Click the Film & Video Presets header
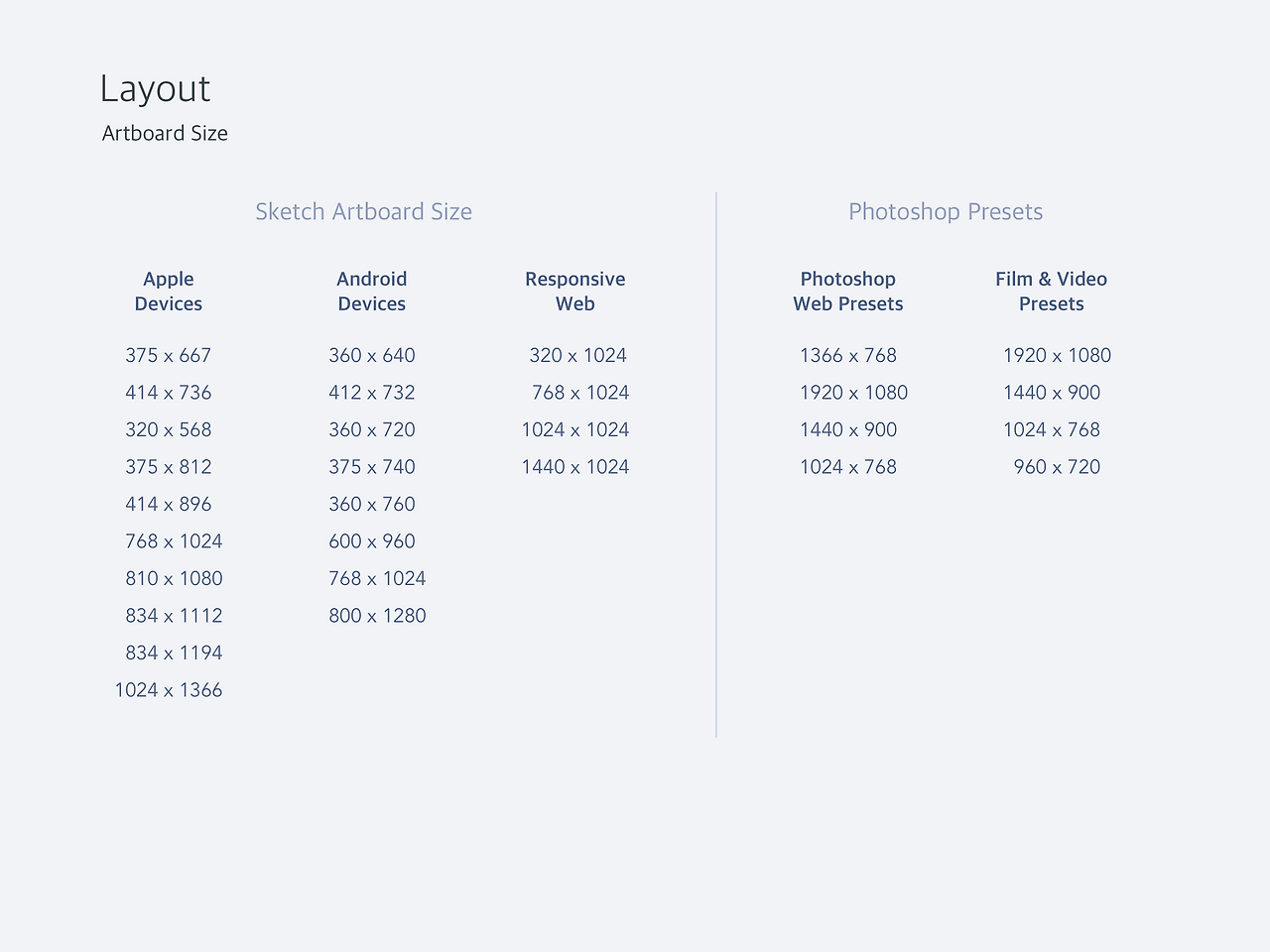The height and width of the screenshot is (952, 1270). pyautogui.click(x=1052, y=292)
